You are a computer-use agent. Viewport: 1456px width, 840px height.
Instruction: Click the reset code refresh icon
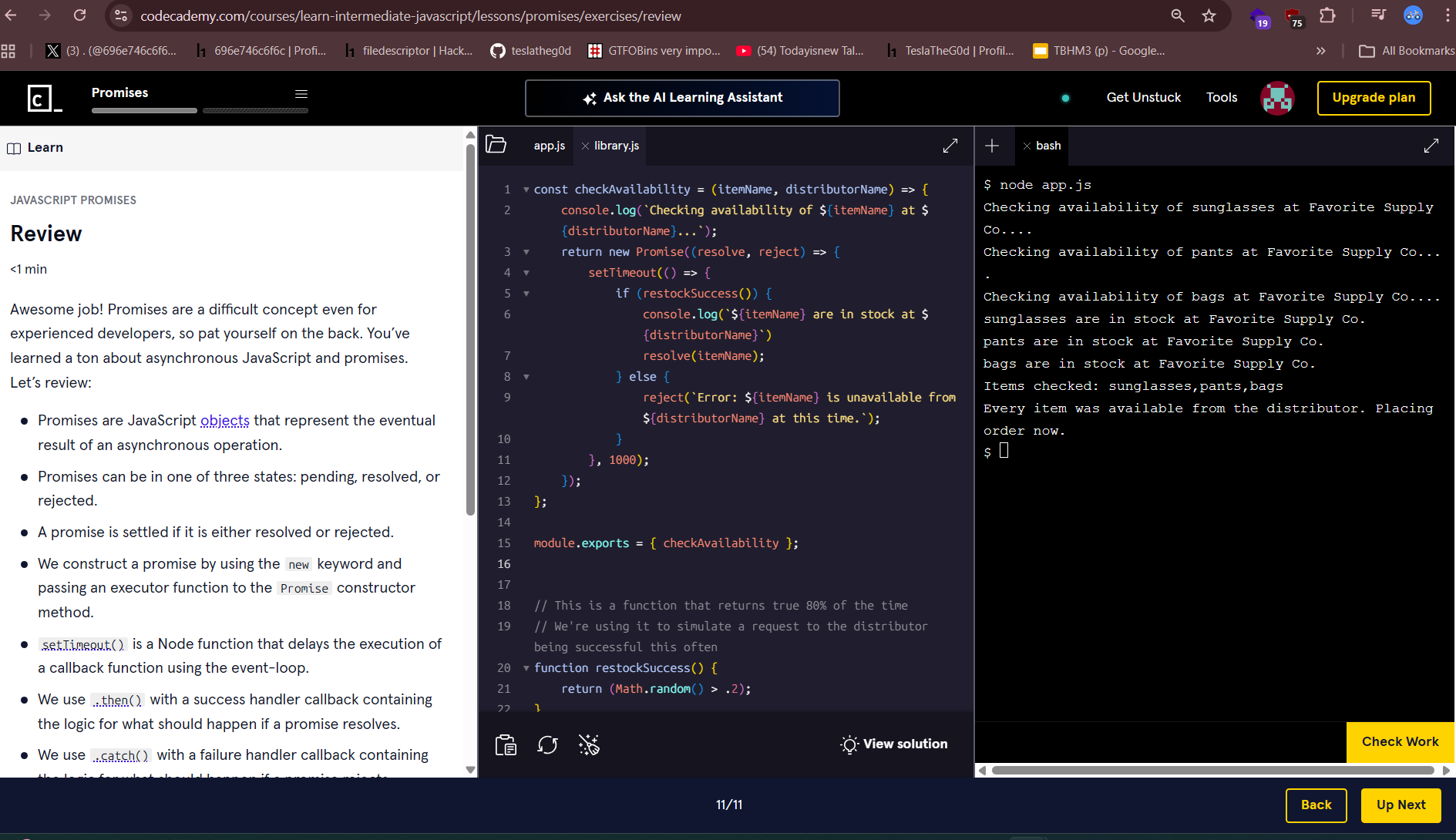pyautogui.click(x=547, y=744)
